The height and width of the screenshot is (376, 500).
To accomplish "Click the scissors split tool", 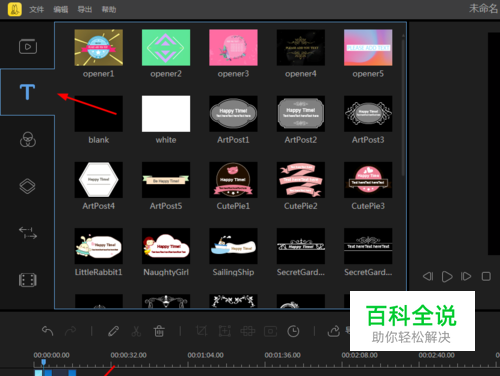I will (x=136, y=331).
